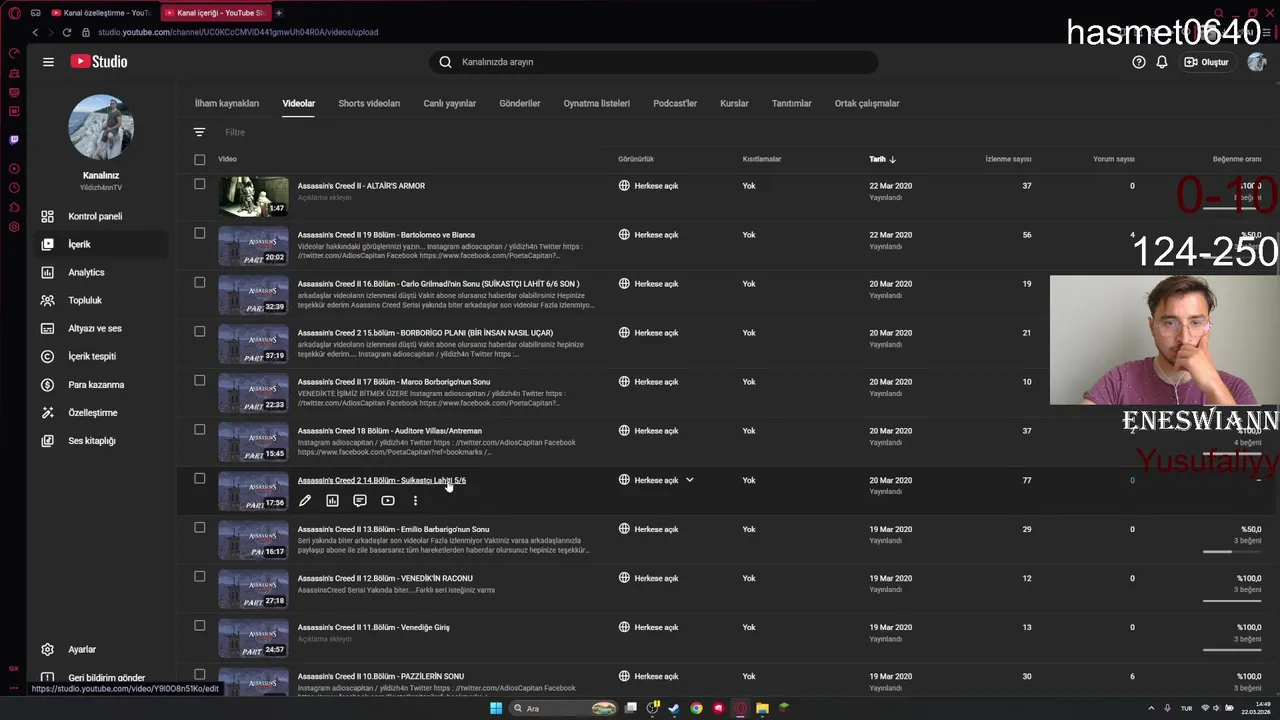
Task: Open the notifications bell
Action: pos(1162,62)
